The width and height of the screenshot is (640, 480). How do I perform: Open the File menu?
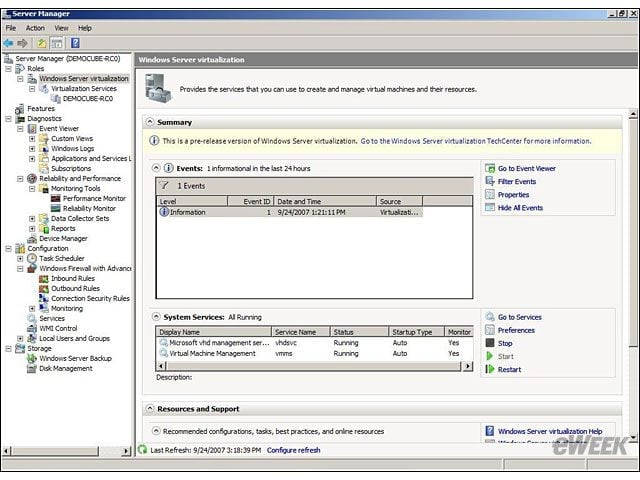[11, 28]
